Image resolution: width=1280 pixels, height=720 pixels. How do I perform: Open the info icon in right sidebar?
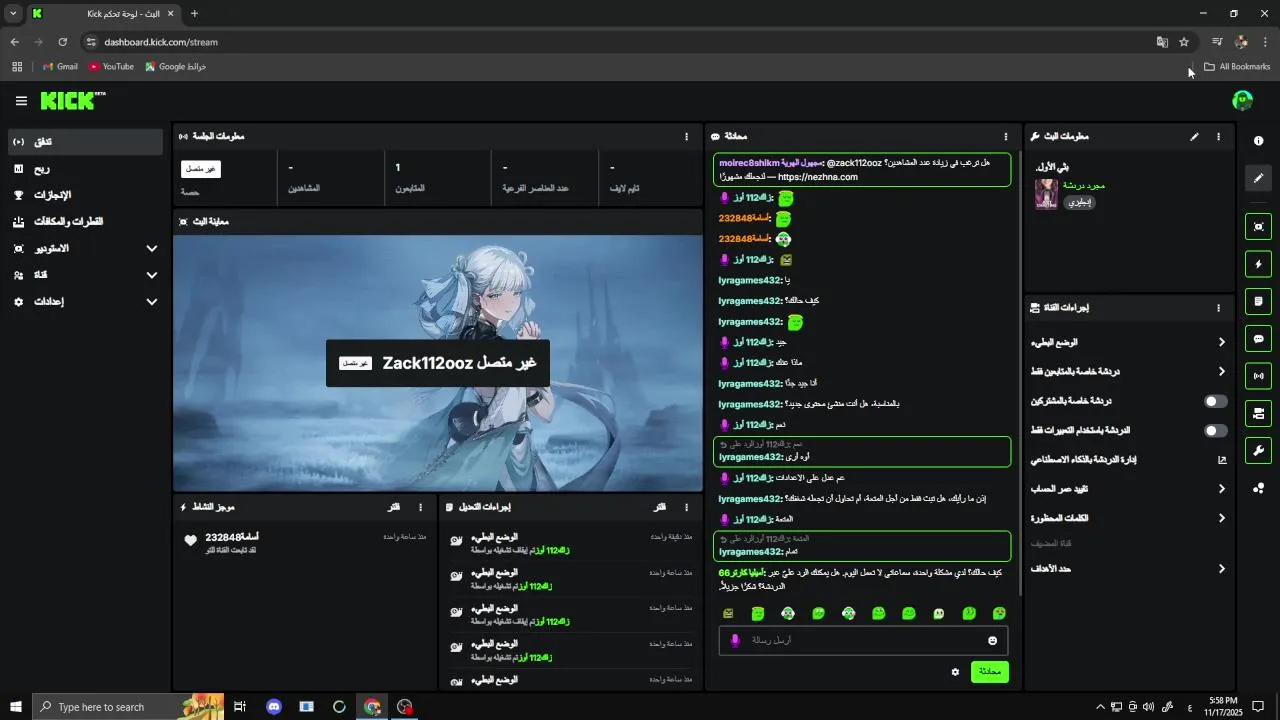(1258, 141)
